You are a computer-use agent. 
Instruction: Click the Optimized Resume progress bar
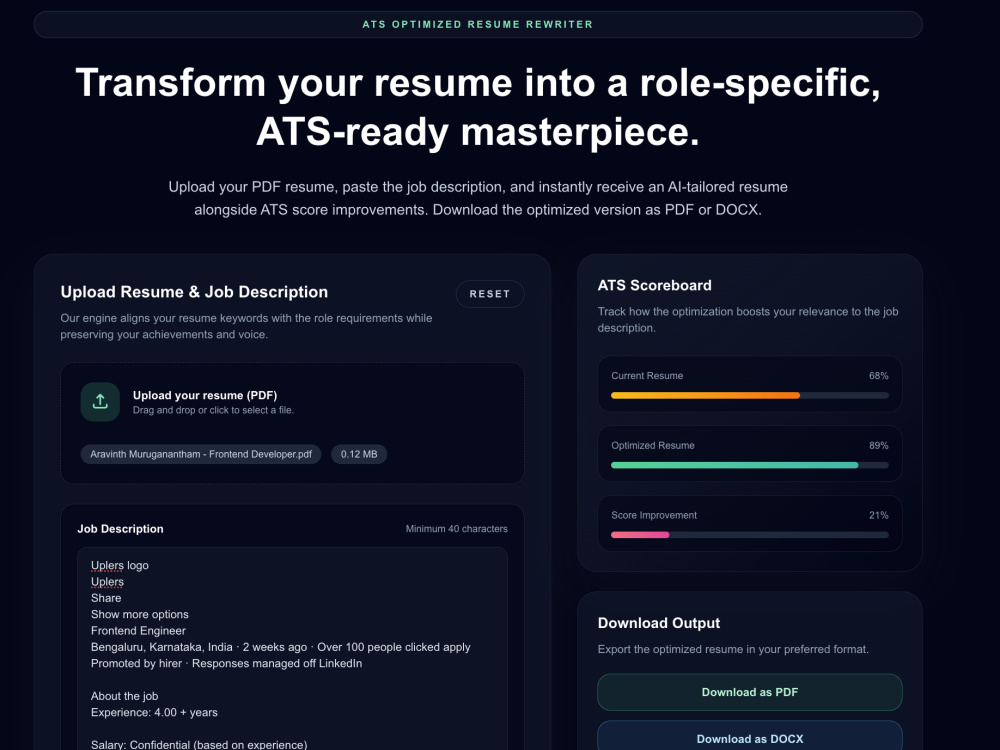coord(749,465)
